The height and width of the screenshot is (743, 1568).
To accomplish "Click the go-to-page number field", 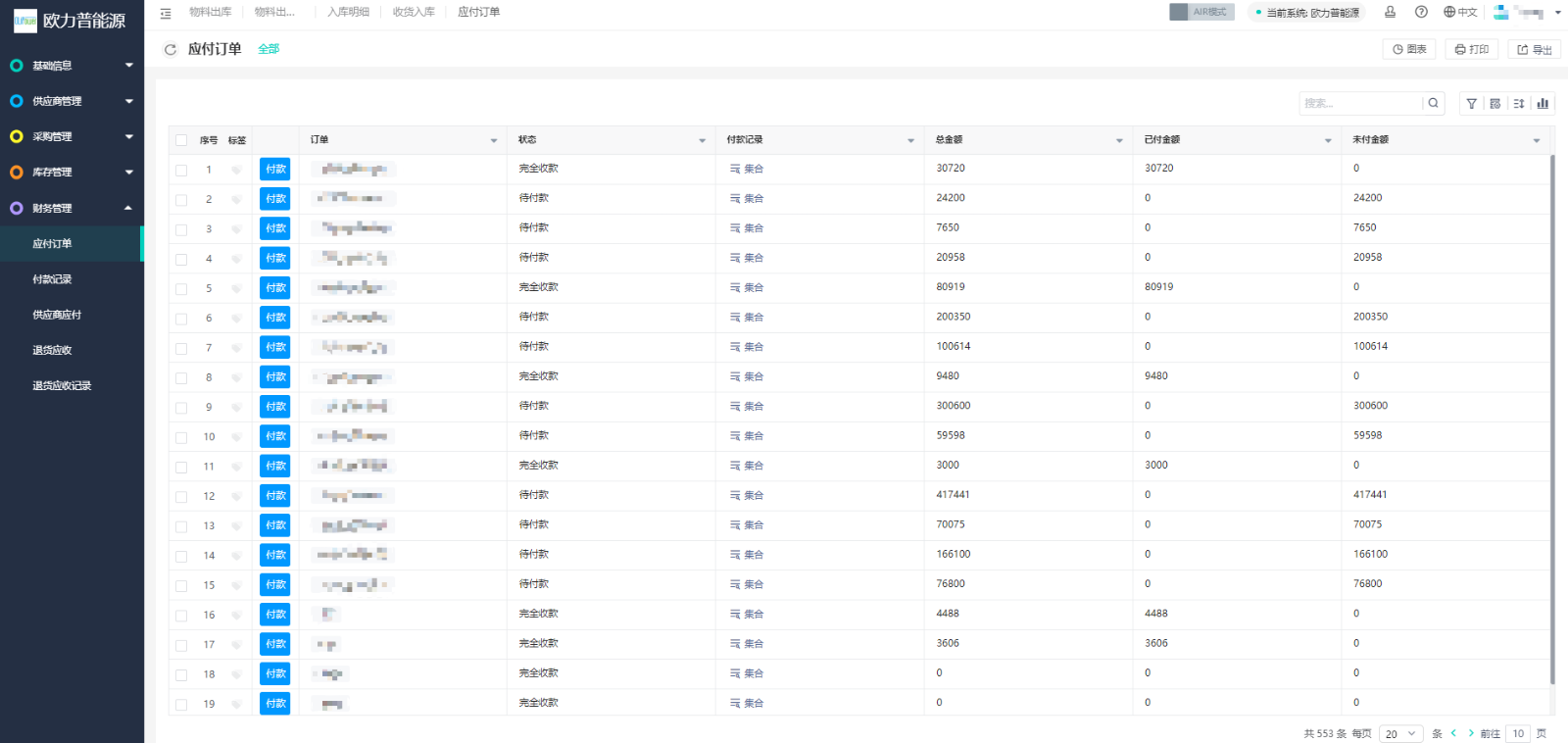I will point(1518,733).
